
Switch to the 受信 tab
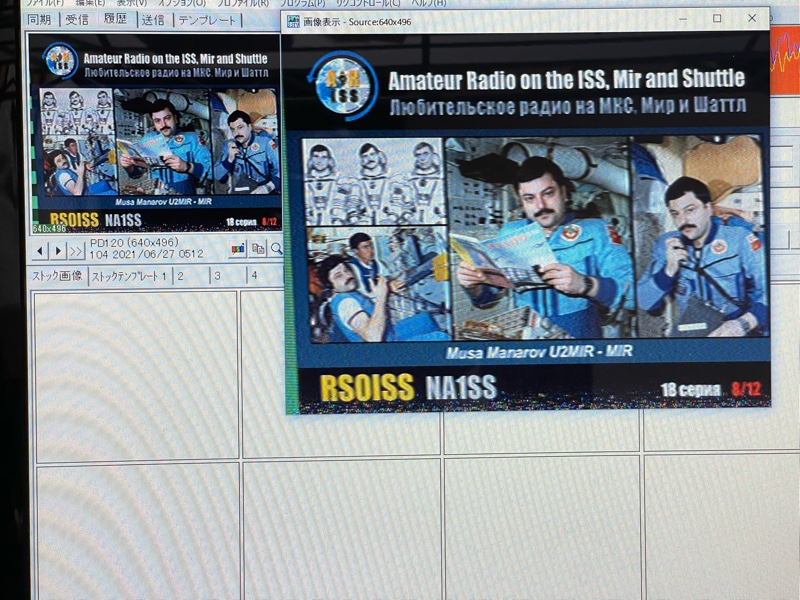tap(77, 19)
